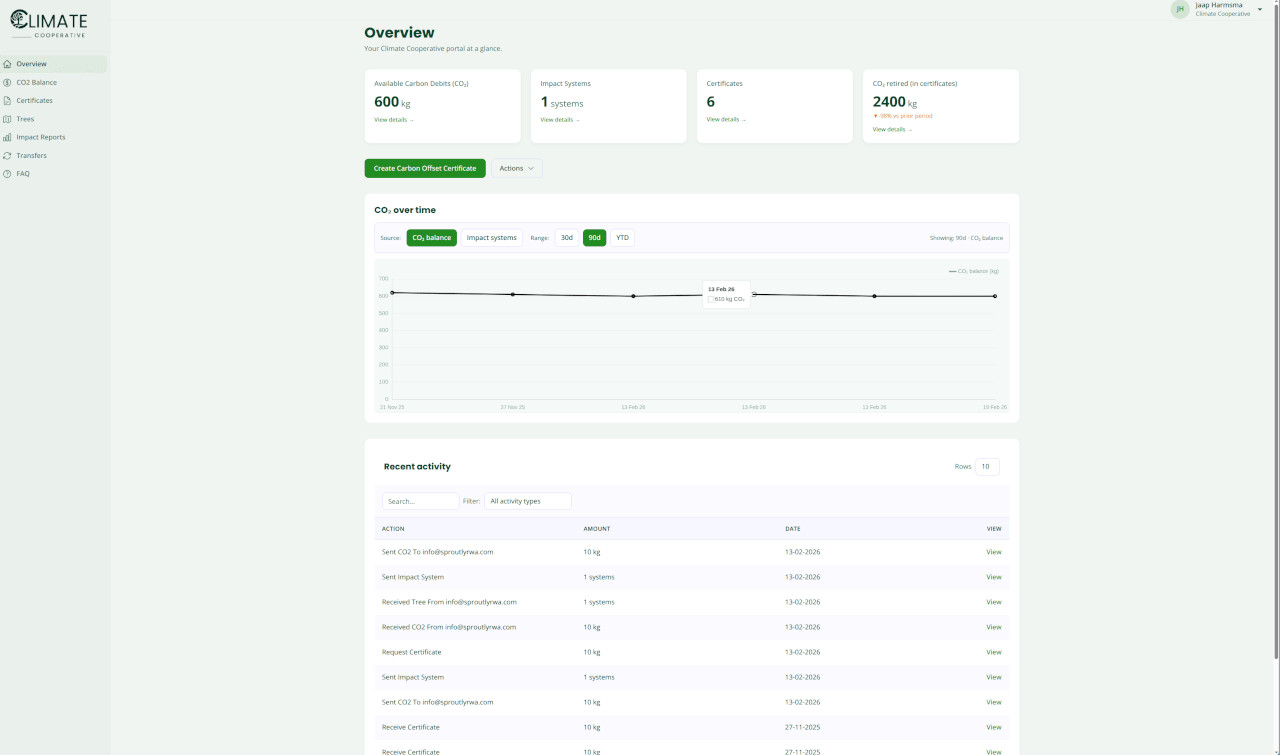Image resolution: width=1280 pixels, height=755 pixels.
Task: Open the All activity types filter
Action: [527, 501]
